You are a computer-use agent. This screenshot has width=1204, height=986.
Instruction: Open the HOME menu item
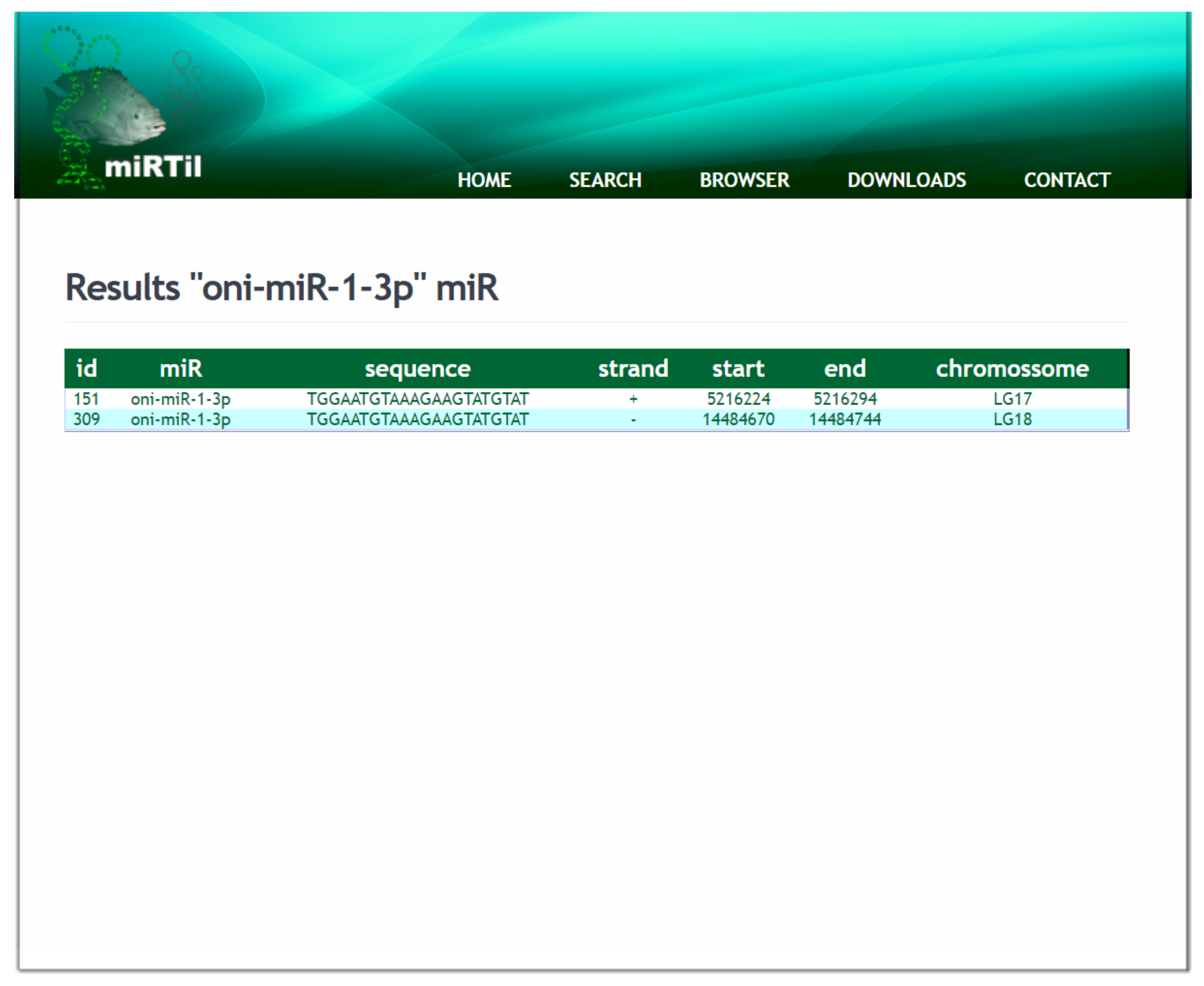(484, 180)
